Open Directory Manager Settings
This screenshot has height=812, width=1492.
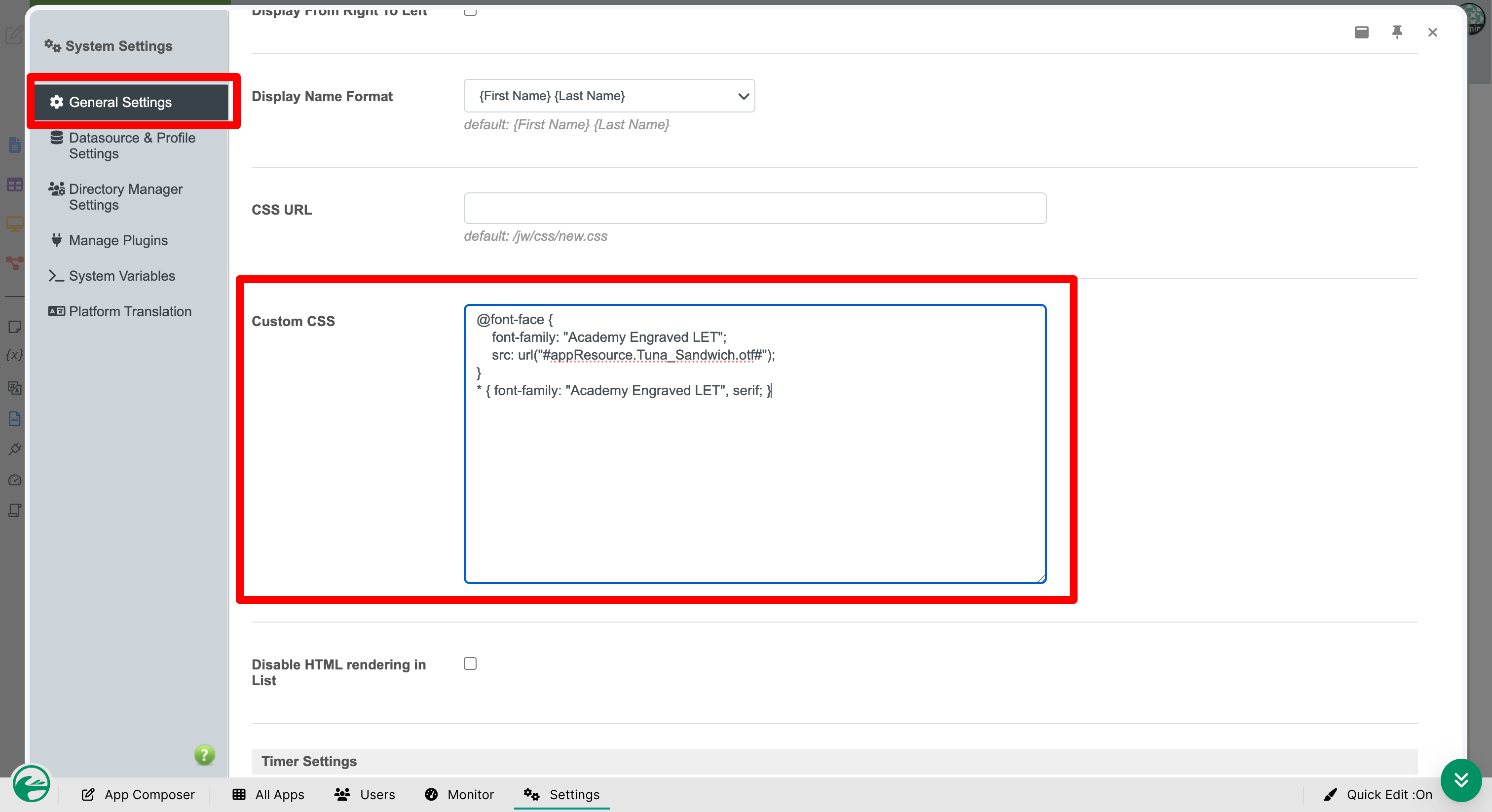pos(125,197)
